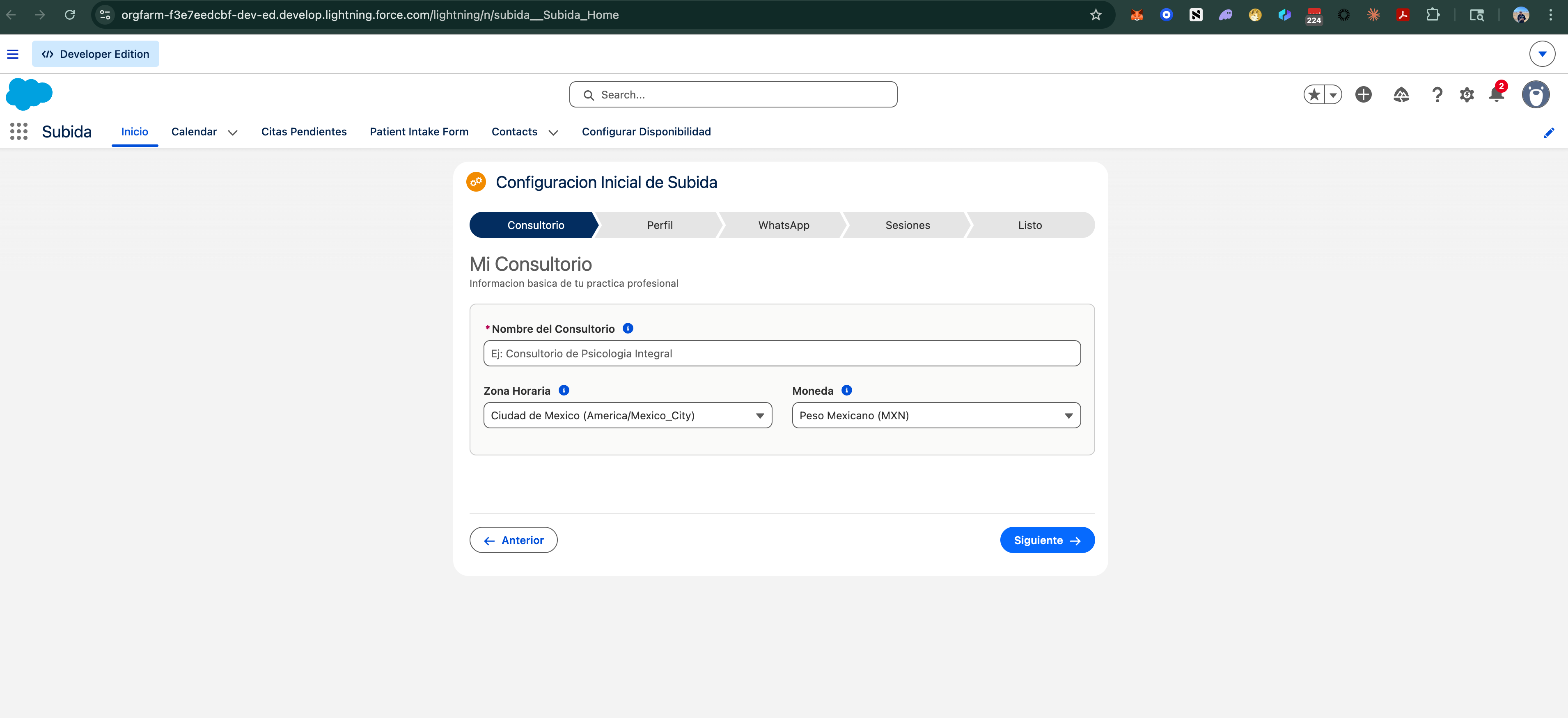Open the Moneda currency dropdown
Image resolution: width=1568 pixels, height=718 pixels.
(x=935, y=416)
